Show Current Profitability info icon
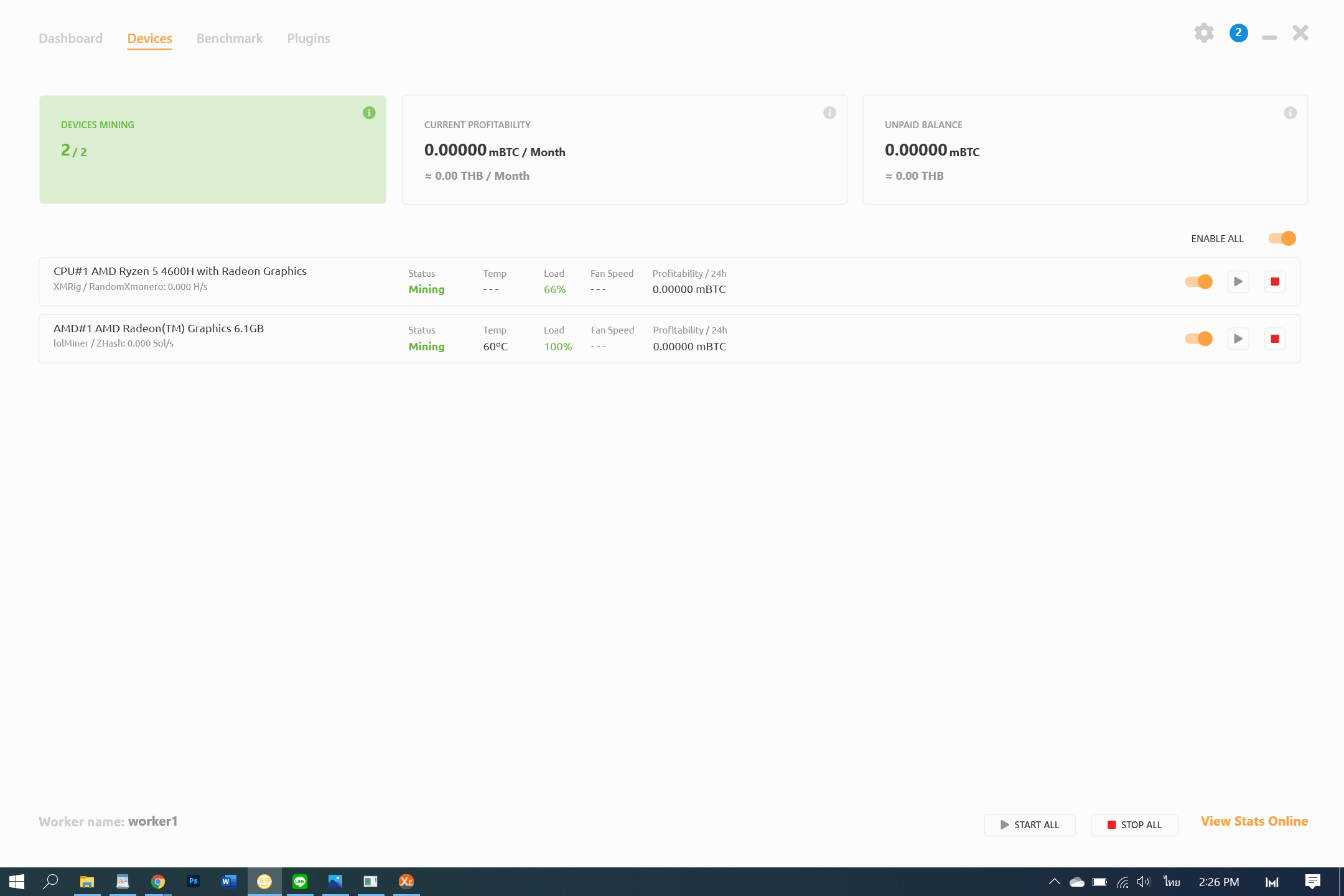The width and height of the screenshot is (1344, 896). 829,113
